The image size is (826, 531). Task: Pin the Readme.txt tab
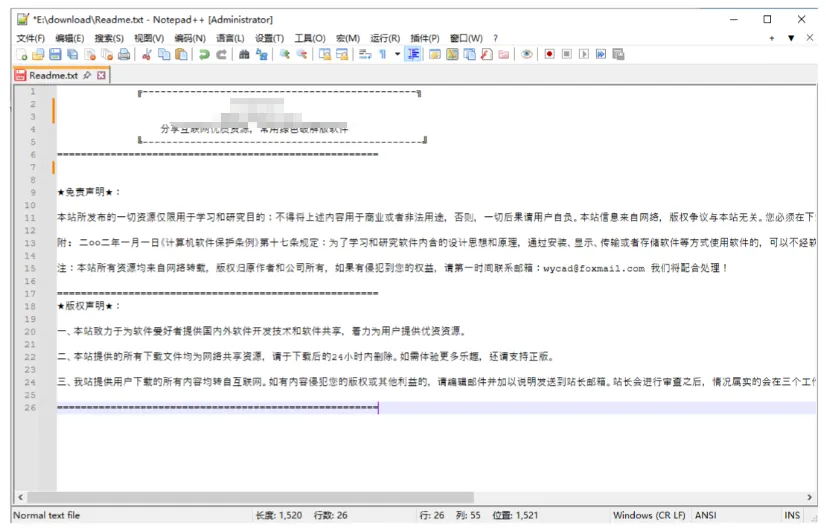tap(87, 75)
